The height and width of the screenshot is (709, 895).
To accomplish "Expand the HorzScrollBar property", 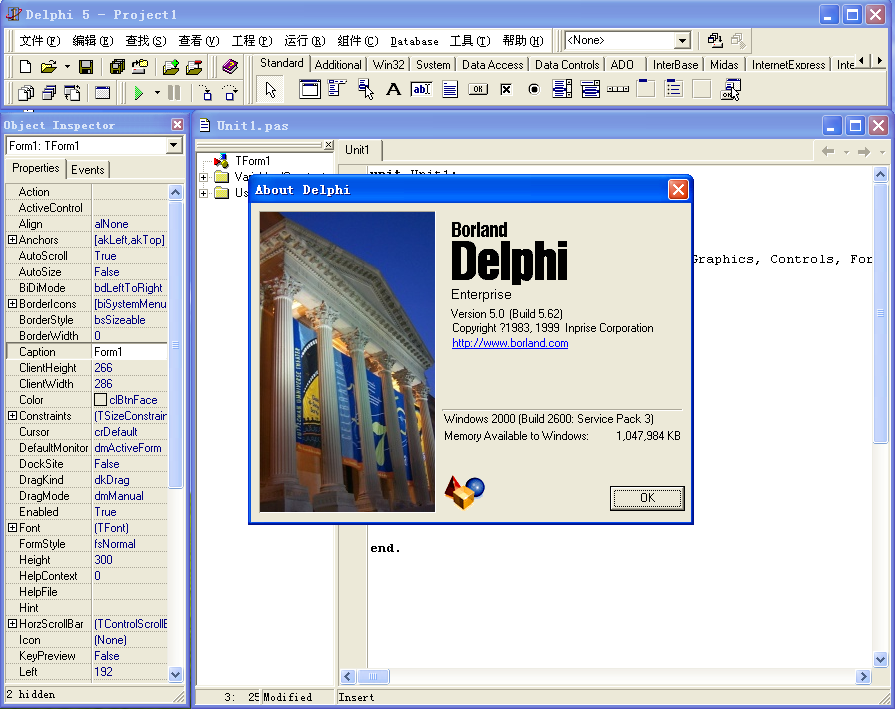I will [12, 623].
